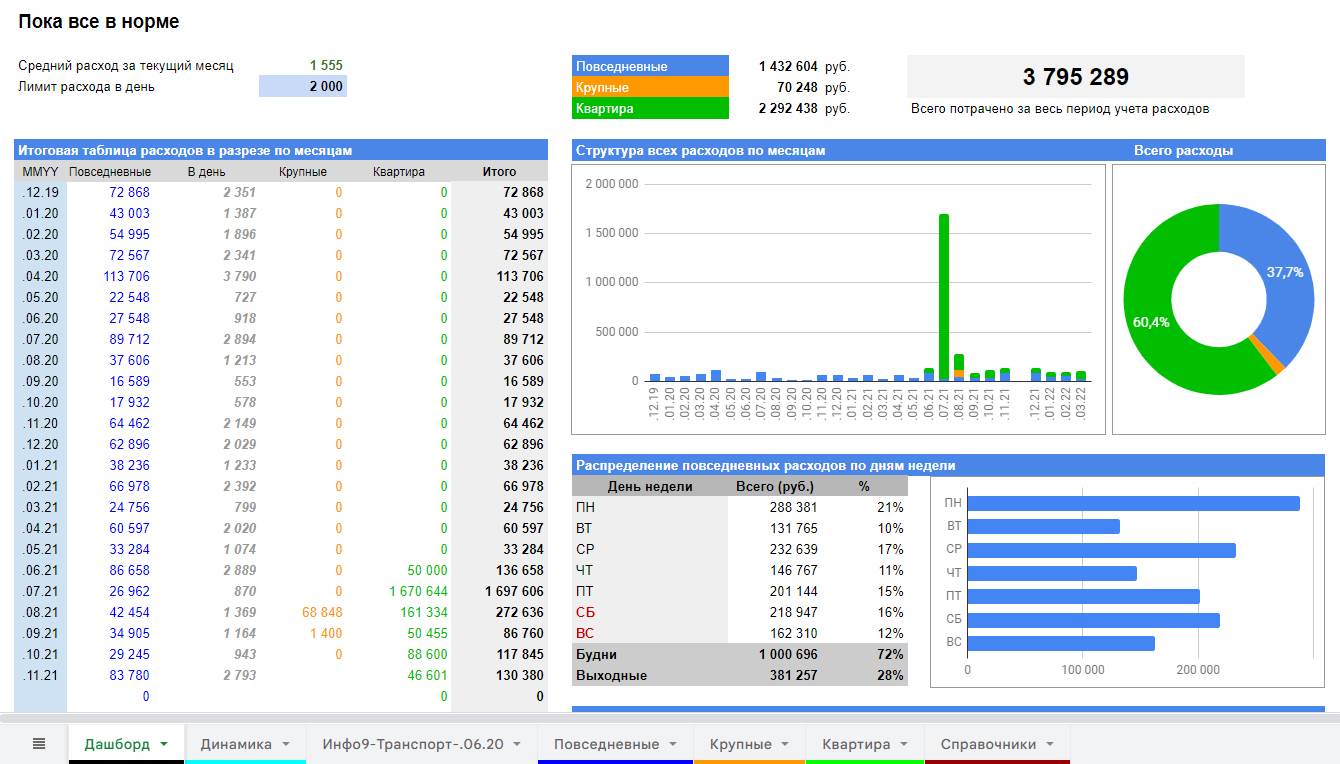Select the .04.20 Повседневные value 113 706
This screenshot has width=1340, height=764.
coord(126,276)
